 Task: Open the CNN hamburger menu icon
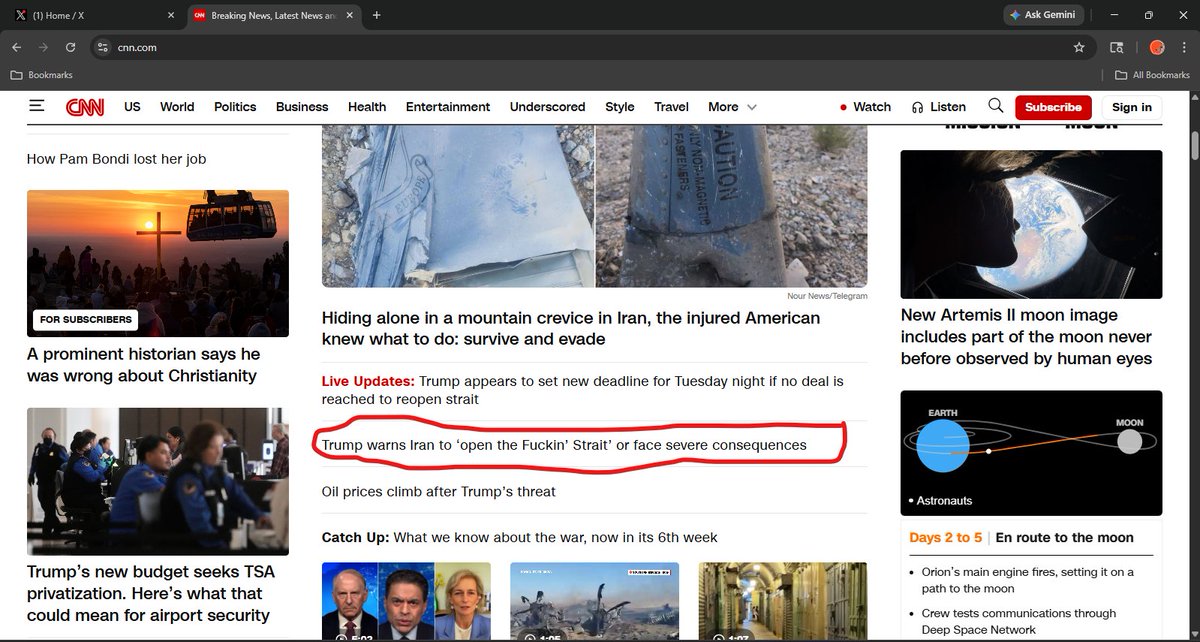coord(37,106)
